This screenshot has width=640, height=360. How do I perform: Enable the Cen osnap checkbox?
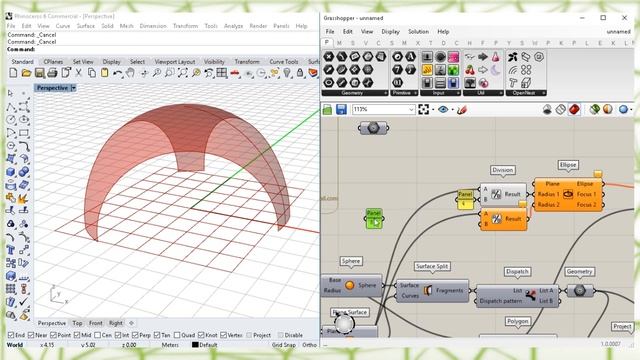97,335
